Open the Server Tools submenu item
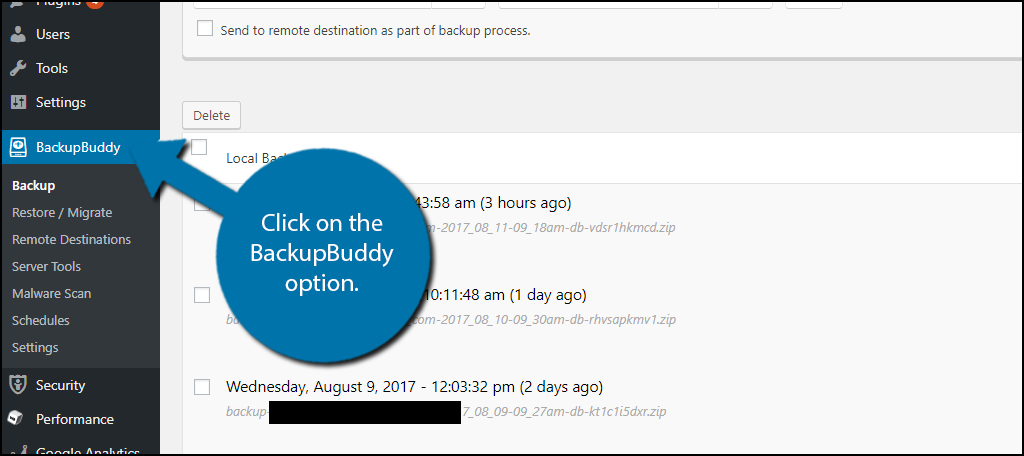 [x=46, y=267]
